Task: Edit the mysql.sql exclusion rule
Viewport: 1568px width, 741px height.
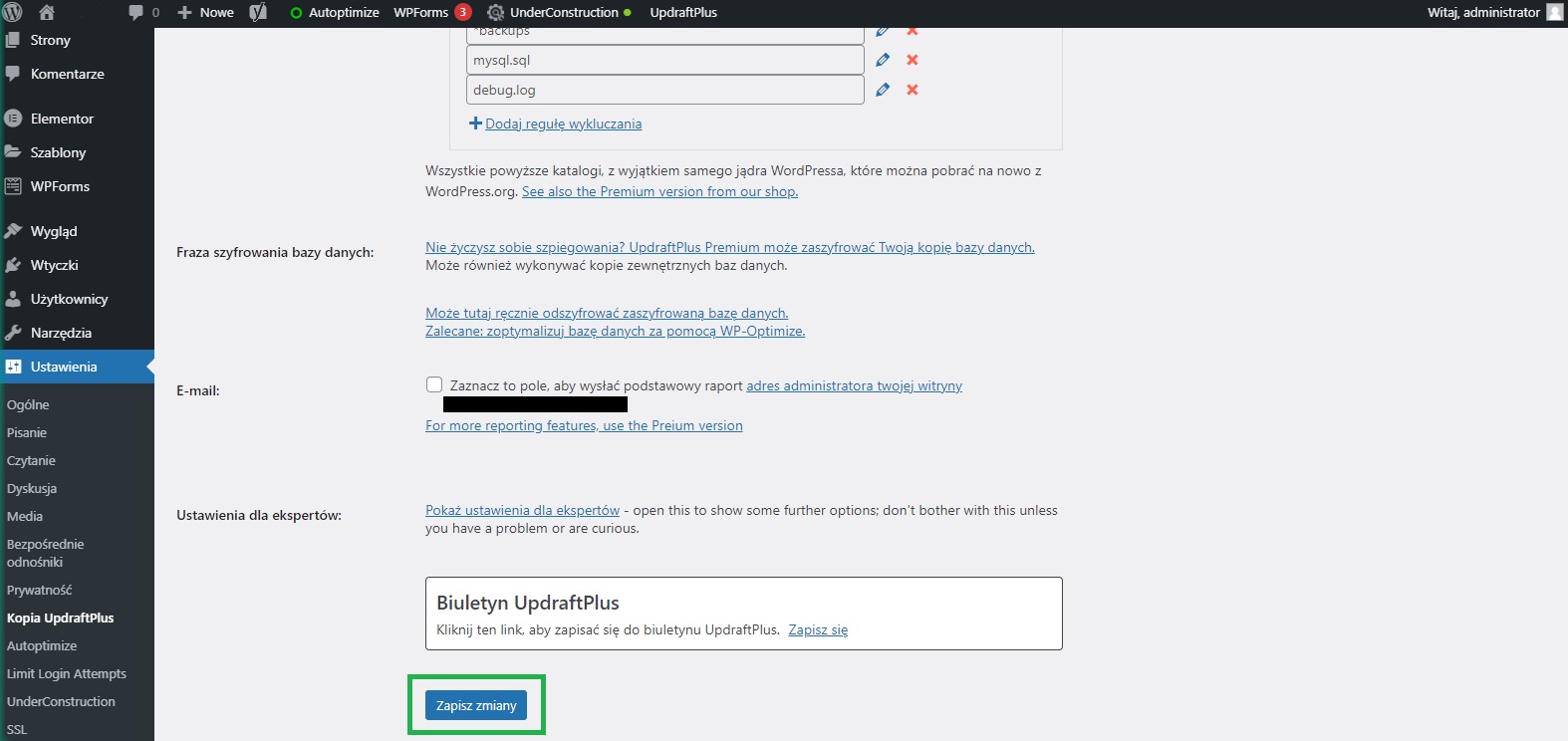Action: click(883, 60)
